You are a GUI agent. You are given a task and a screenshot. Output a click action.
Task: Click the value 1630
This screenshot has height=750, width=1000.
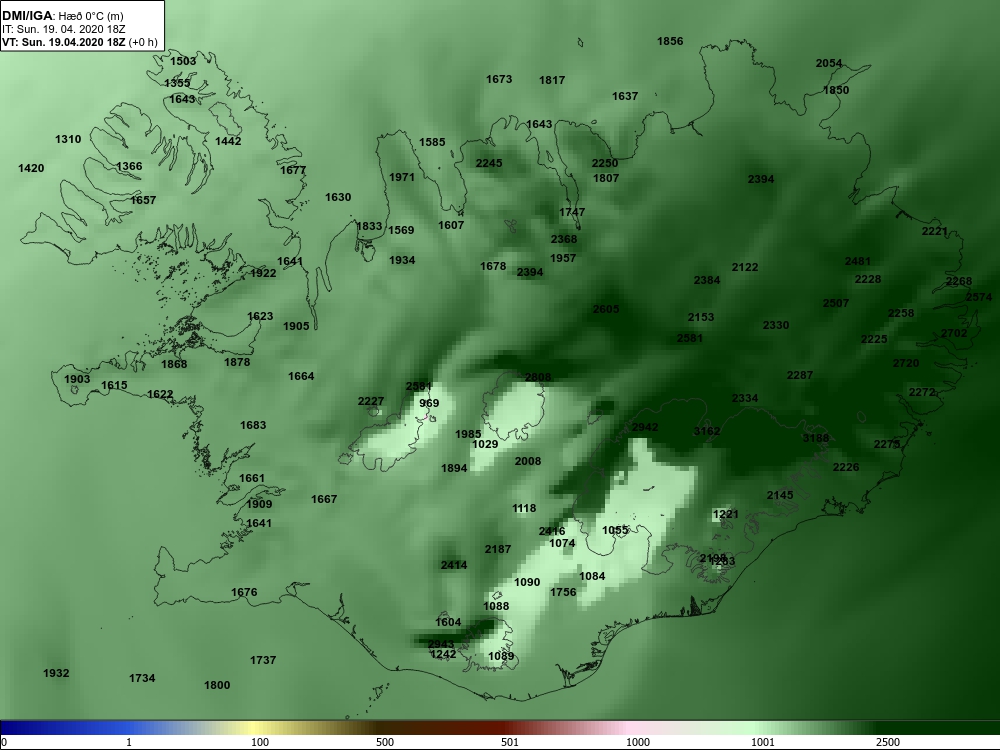click(338, 198)
